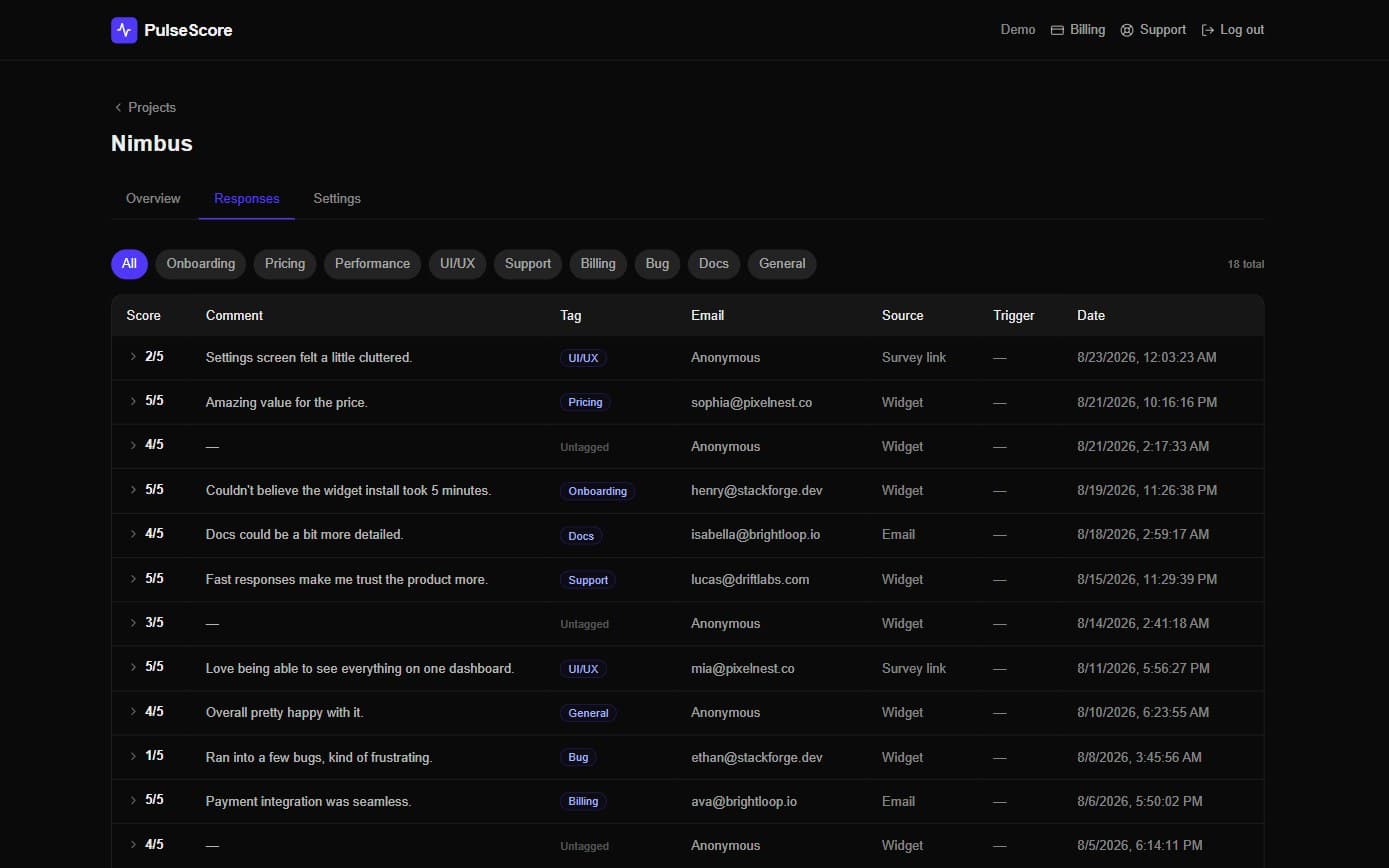Select the Performance filter chip
This screenshot has height=868, width=1389.
[x=372, y=264]
